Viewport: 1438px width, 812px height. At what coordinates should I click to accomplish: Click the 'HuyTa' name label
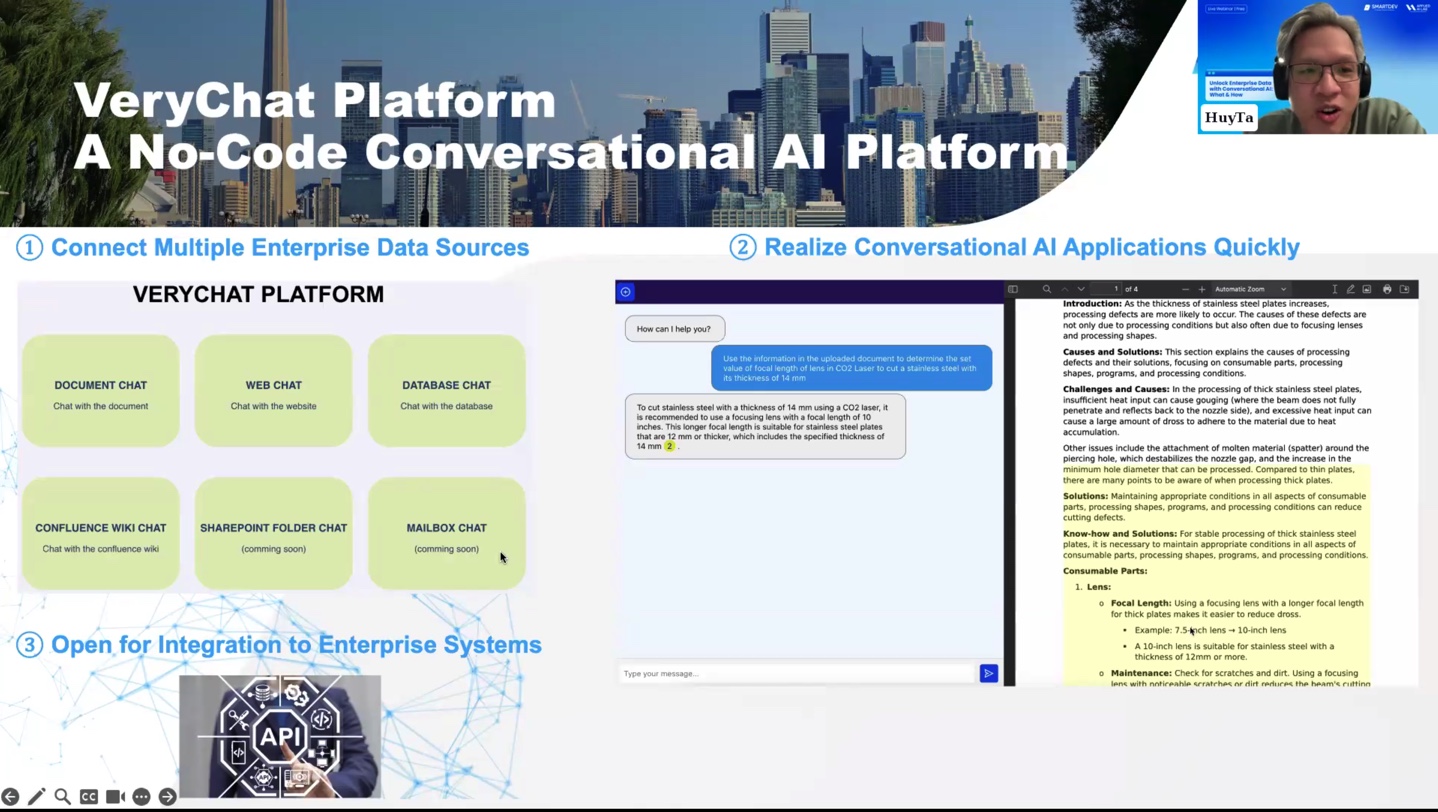point(1229,118)
